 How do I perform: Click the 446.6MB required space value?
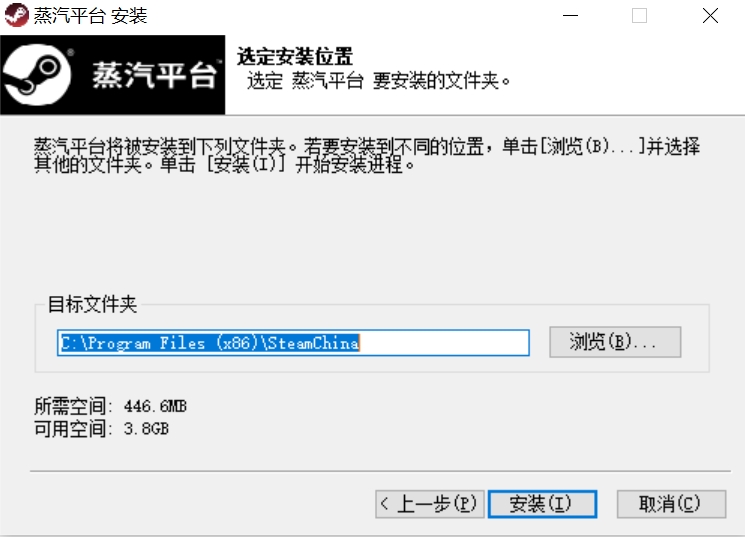[155, 406]
